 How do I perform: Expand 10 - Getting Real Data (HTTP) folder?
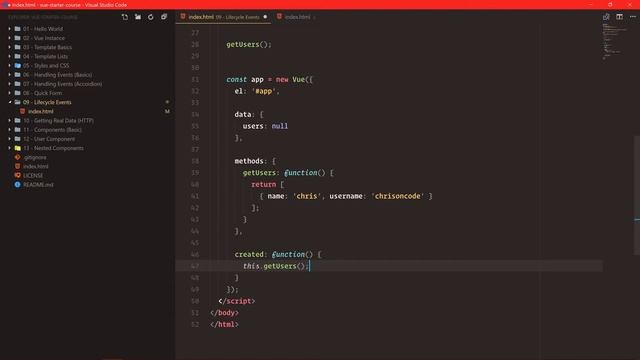[x=9, y=120]
